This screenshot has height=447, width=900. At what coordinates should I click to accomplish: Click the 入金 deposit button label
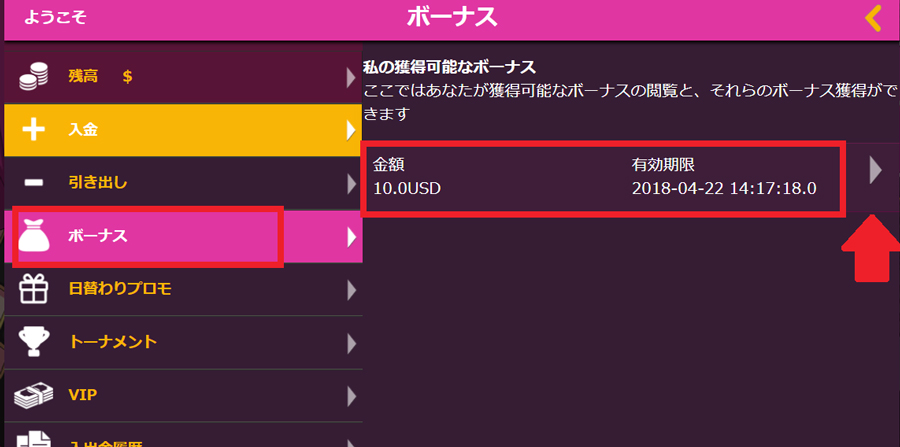83,130
